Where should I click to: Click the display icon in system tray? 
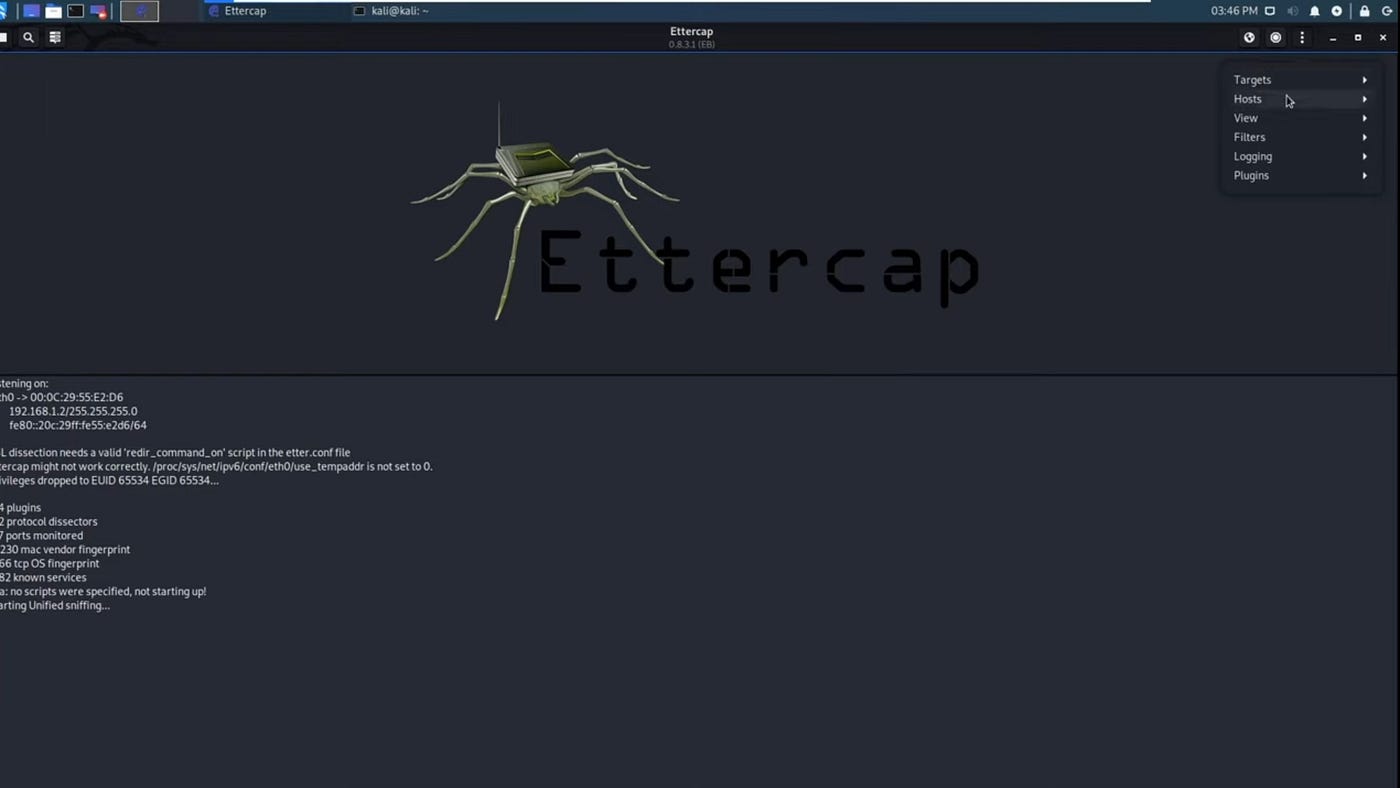[x=1270, y=11]
